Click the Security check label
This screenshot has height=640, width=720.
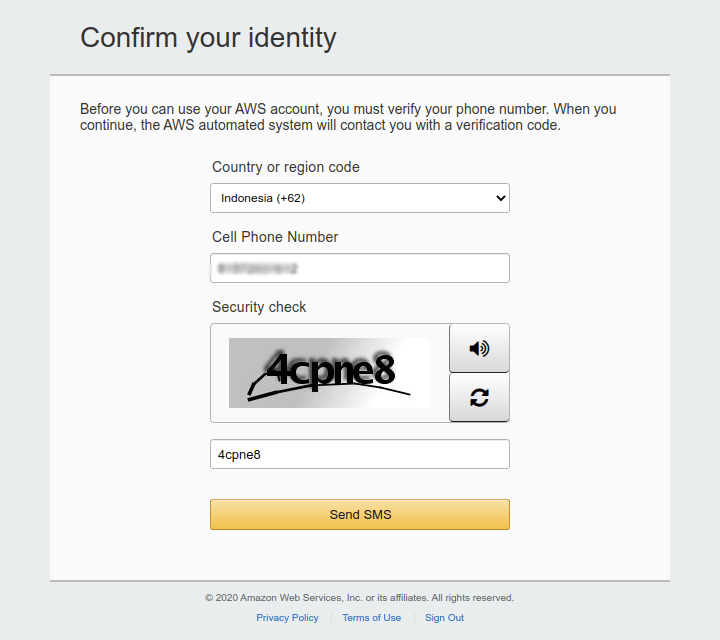click(259, 307)
